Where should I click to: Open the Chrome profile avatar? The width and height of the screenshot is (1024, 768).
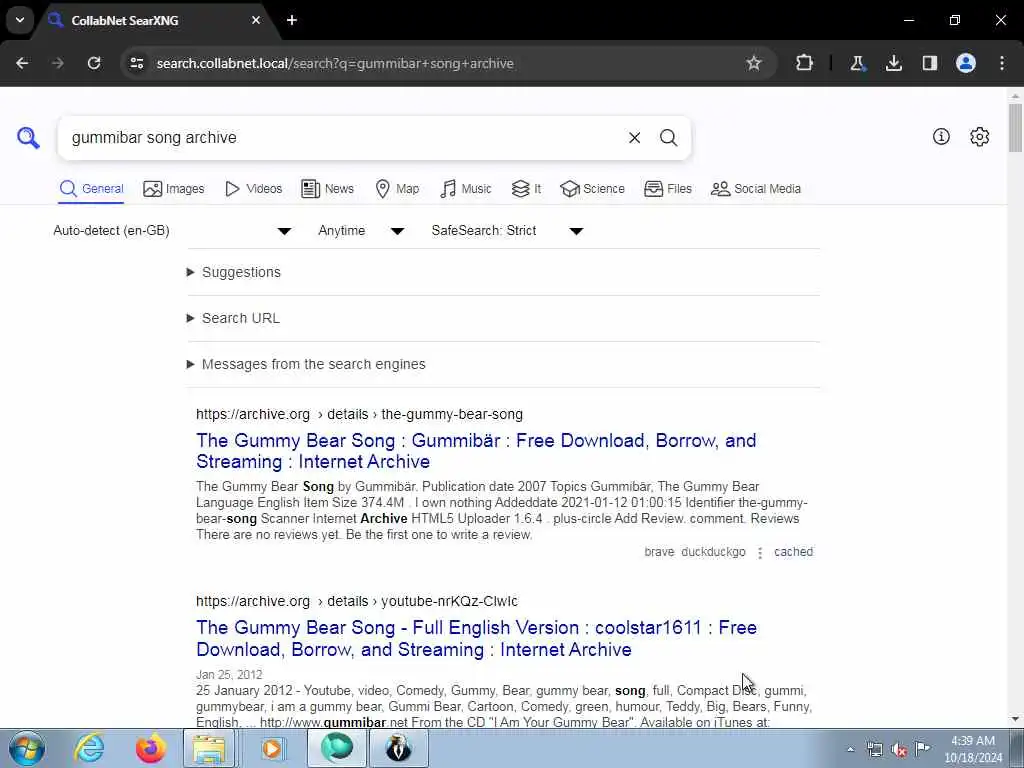click(x=966, y=63)
